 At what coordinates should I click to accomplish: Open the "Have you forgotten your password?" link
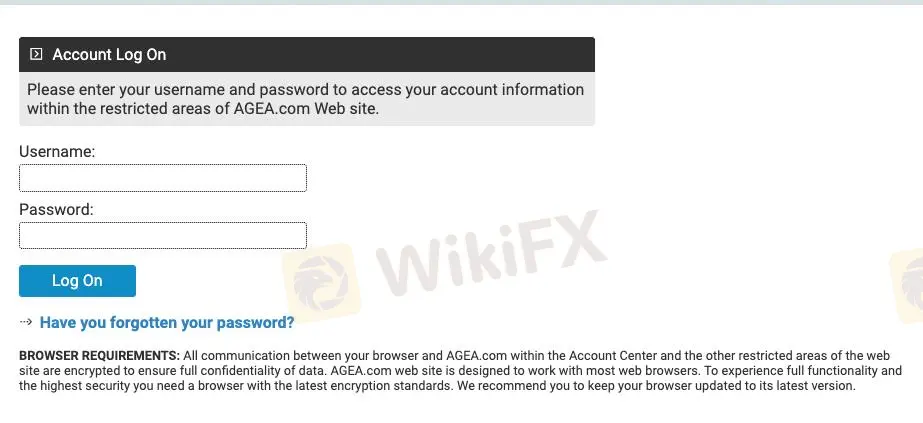pyautogui.click(x=167, y=322)
